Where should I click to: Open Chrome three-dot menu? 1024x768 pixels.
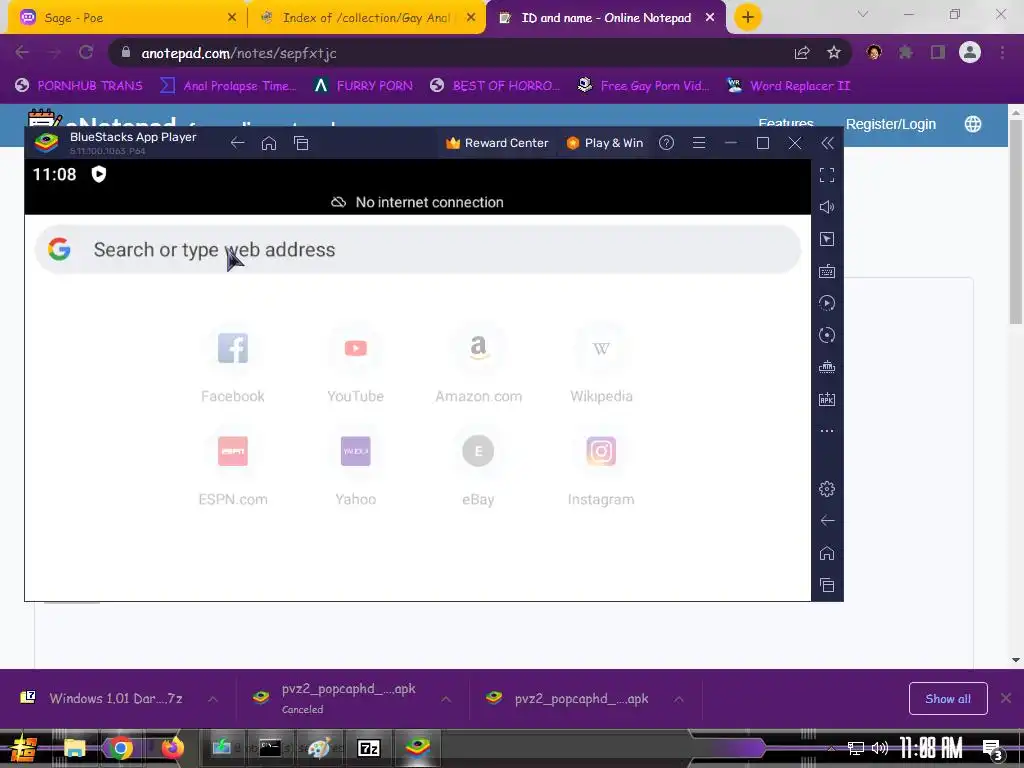[x=1002, y=52]
